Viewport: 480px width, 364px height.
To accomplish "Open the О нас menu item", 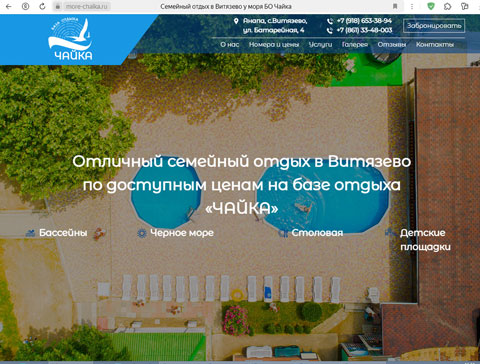I will pyautogui.click(x=230, y=44).
